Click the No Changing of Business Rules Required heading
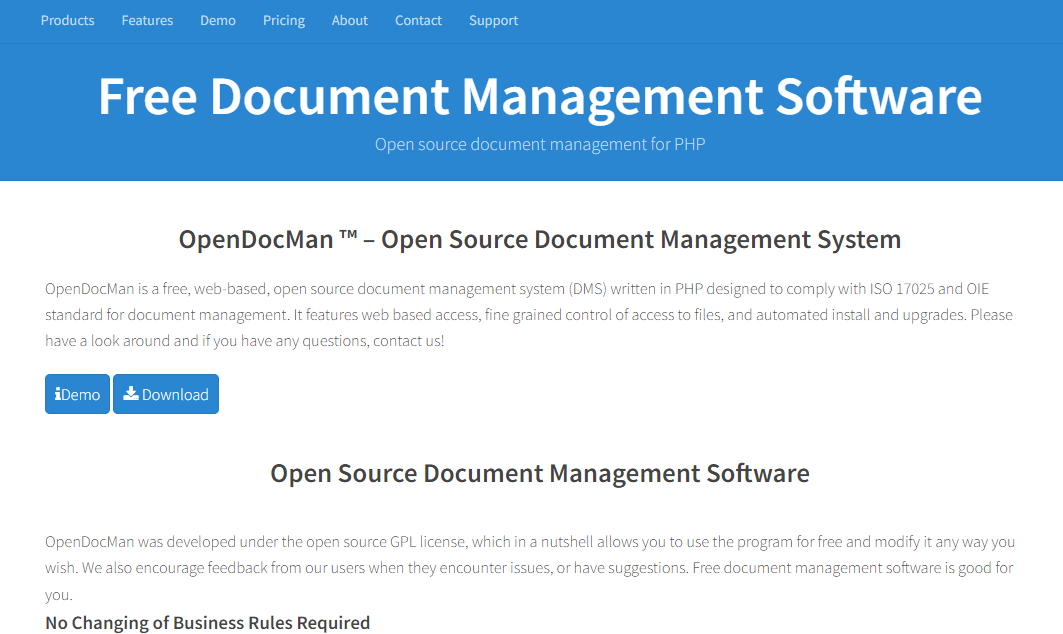The height and width of the screenshot is (634, 1063). [x=207, y=622]
